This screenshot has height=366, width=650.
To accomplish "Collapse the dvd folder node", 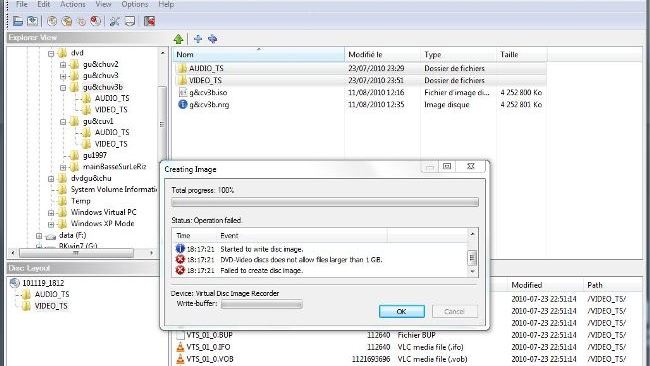I will point(51,53).
